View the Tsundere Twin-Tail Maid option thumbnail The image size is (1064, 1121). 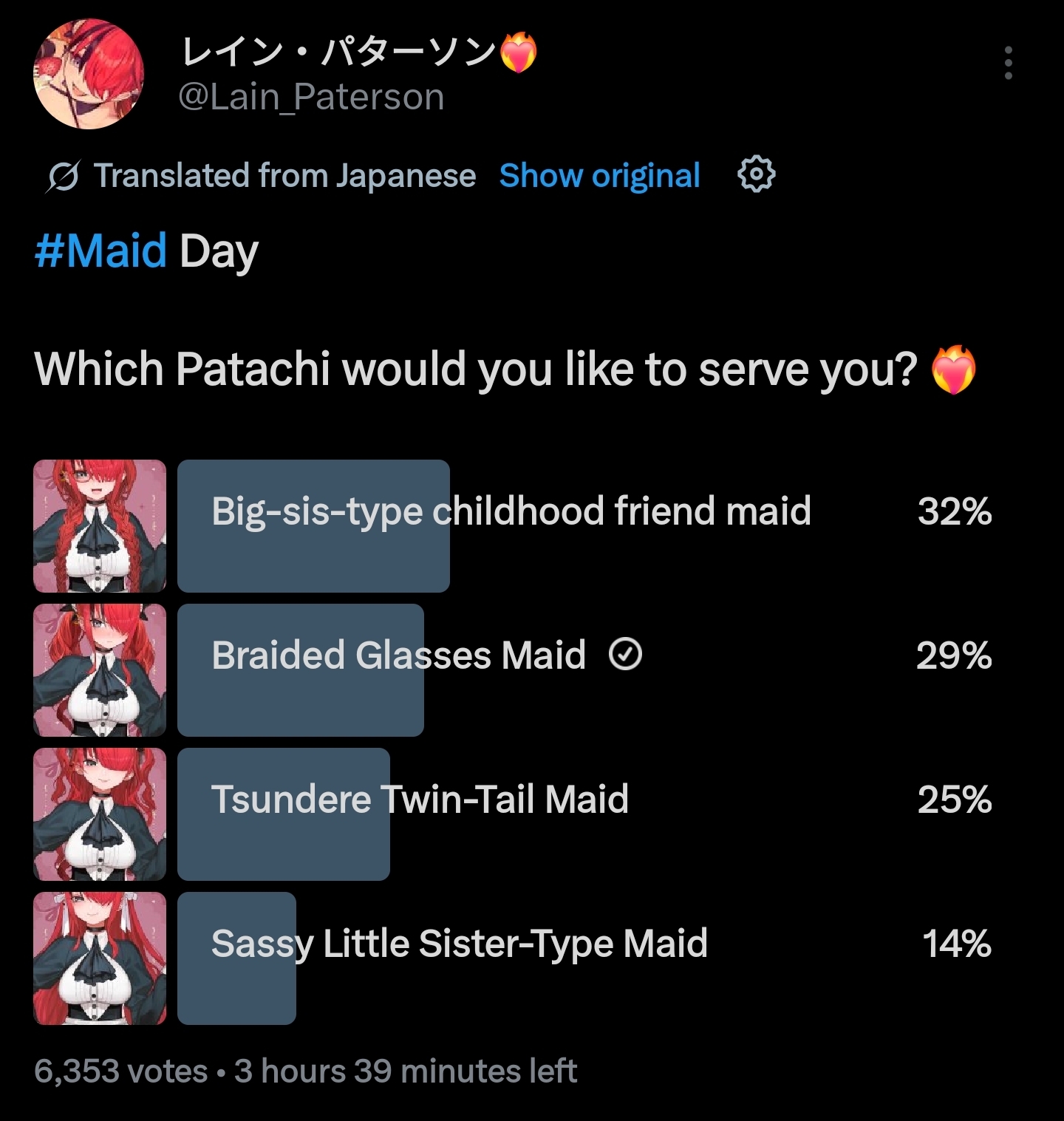100,814
